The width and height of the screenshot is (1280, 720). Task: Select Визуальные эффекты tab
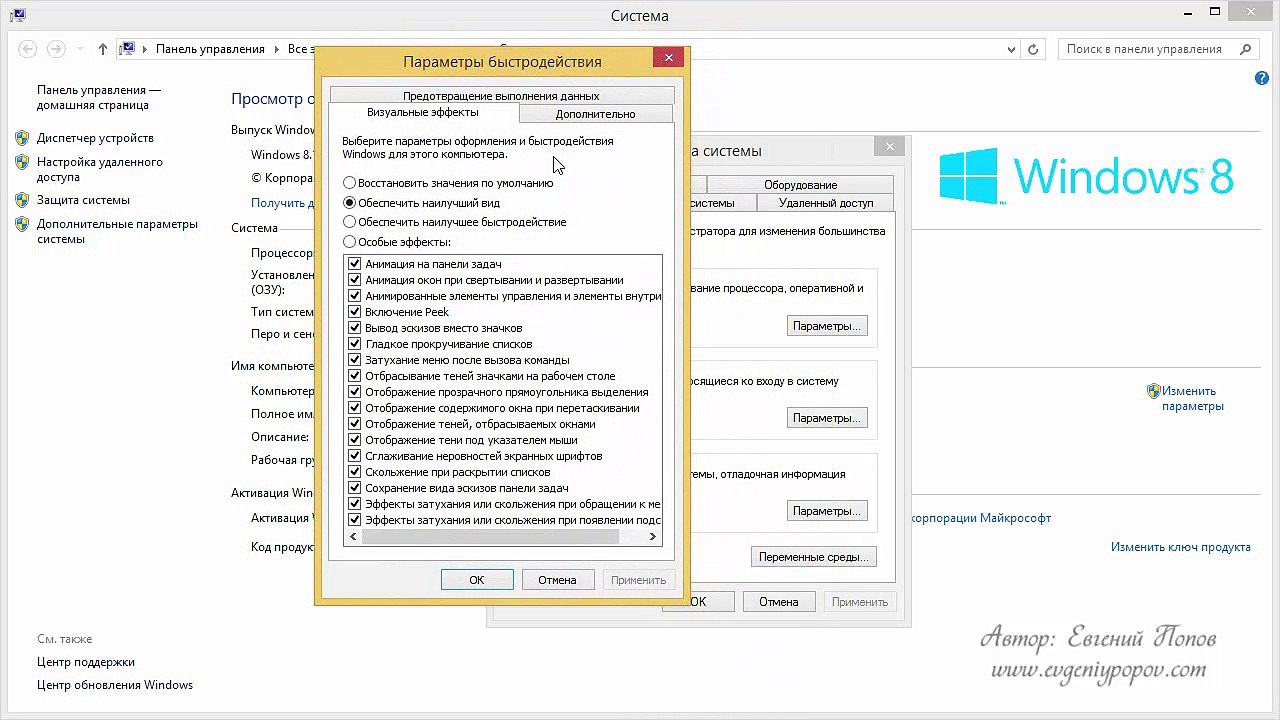(422, 112)
